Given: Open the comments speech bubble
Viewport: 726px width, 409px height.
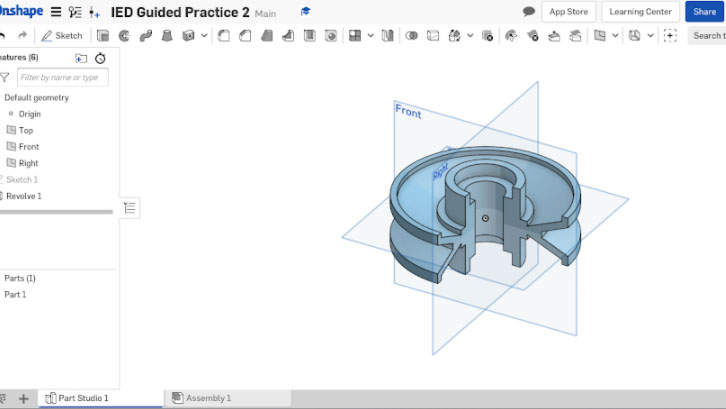Looking at the screenshot, I should click(x=529, y=12).
